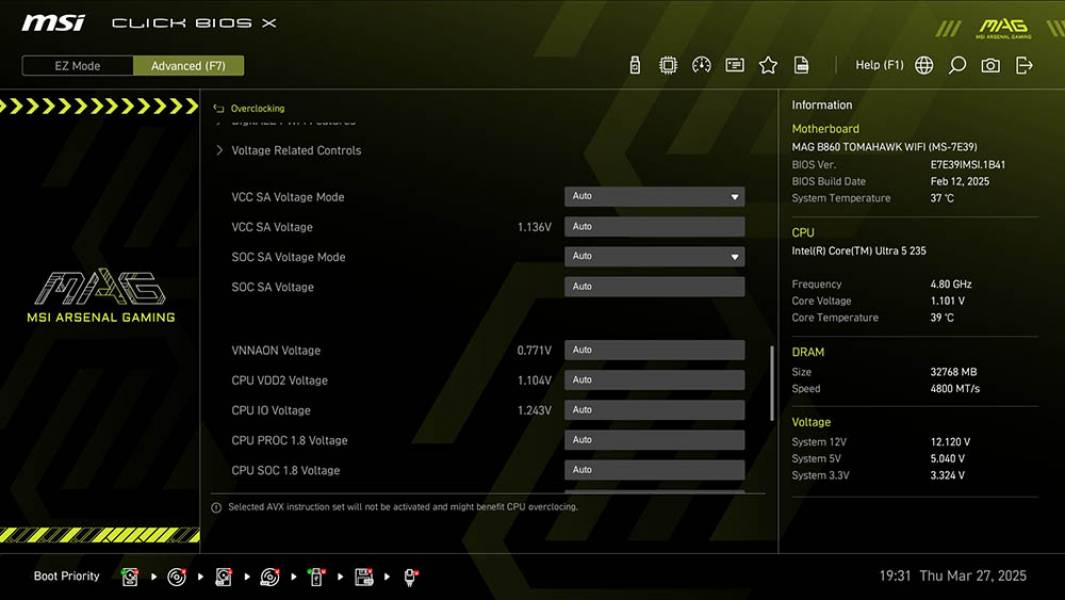Click the MAG B860 TOMAHAWK WIFI motherboard name

884,147
